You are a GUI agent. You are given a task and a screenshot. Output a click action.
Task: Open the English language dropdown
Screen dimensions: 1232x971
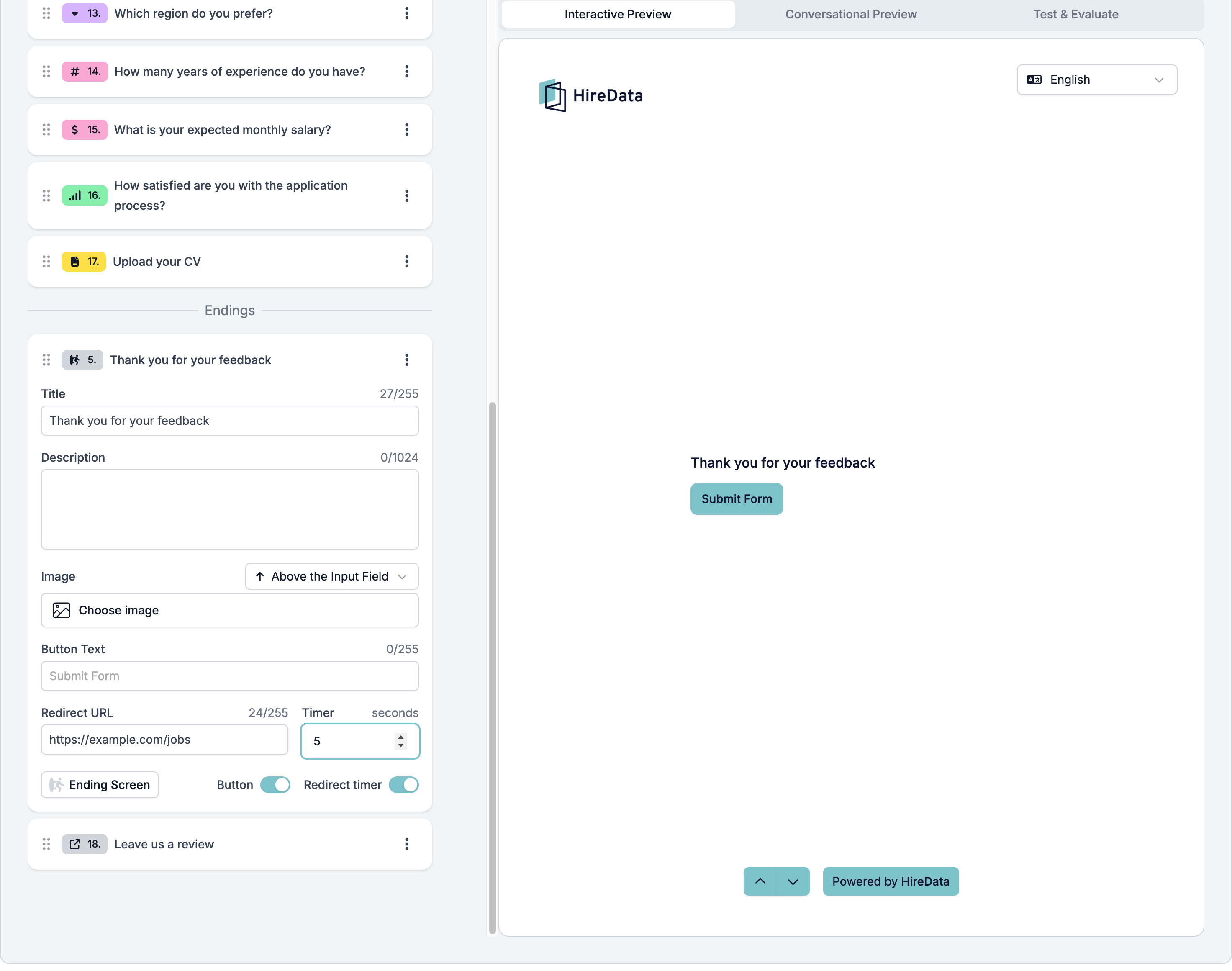pyautogui.click(x=1097, y=80)
